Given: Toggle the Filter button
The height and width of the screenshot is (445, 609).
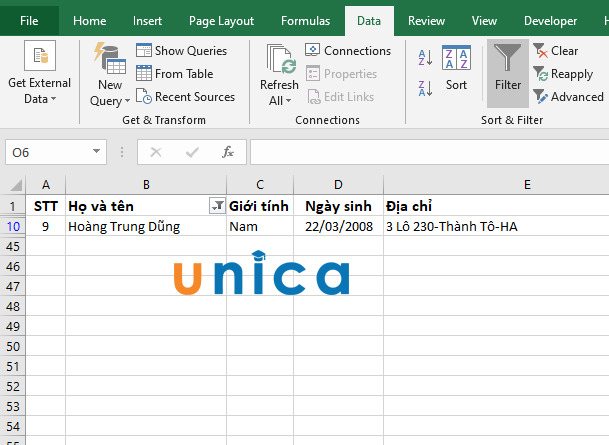Looking at the screenshot, I should [x=508, y=73].
